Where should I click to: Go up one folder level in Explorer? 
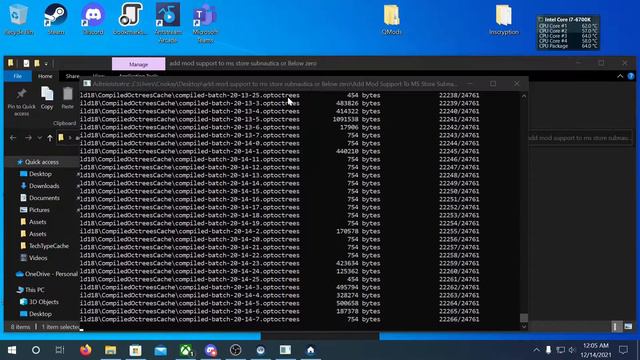click(50, 138)
